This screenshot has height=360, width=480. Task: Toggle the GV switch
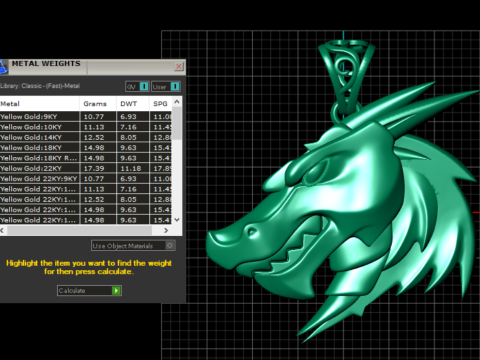tap(137, 87)
